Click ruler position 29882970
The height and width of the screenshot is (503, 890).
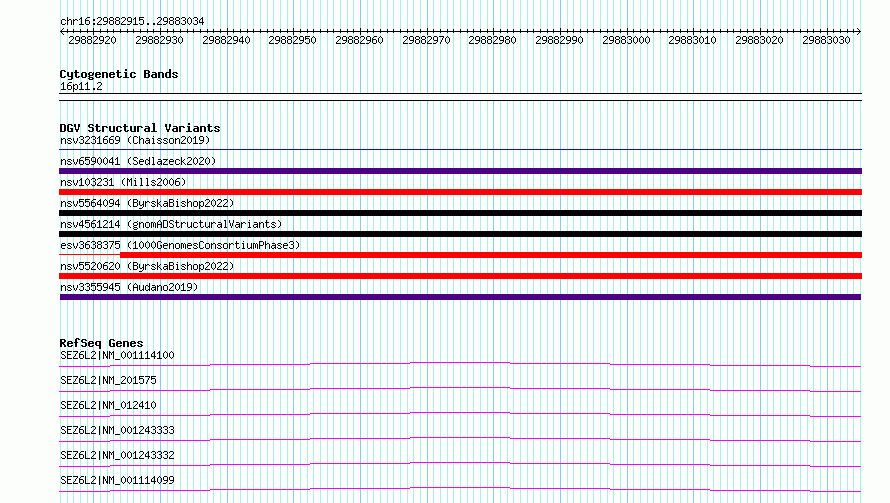[426, 40]
